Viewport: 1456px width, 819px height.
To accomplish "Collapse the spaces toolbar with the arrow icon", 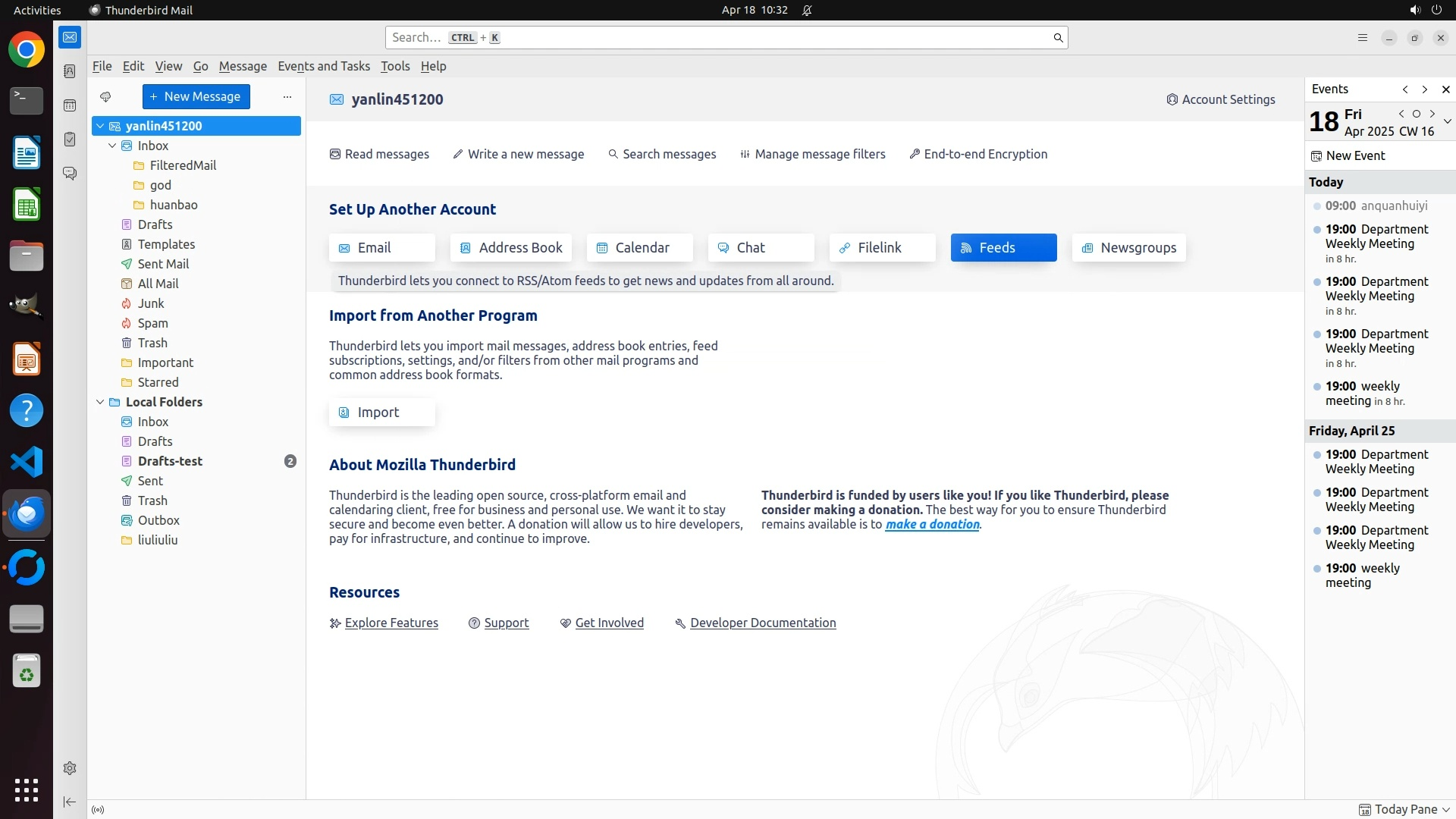I will click(70, 802).
